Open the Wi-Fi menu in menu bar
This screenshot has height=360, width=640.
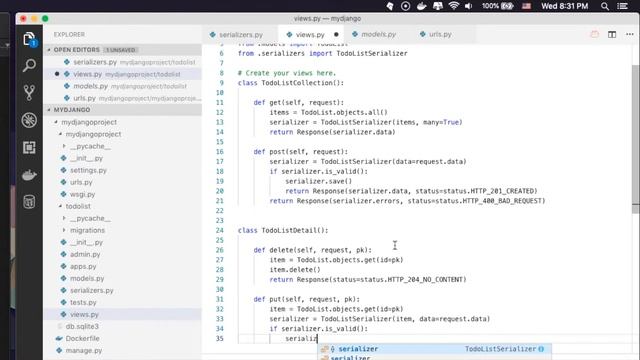453,6
